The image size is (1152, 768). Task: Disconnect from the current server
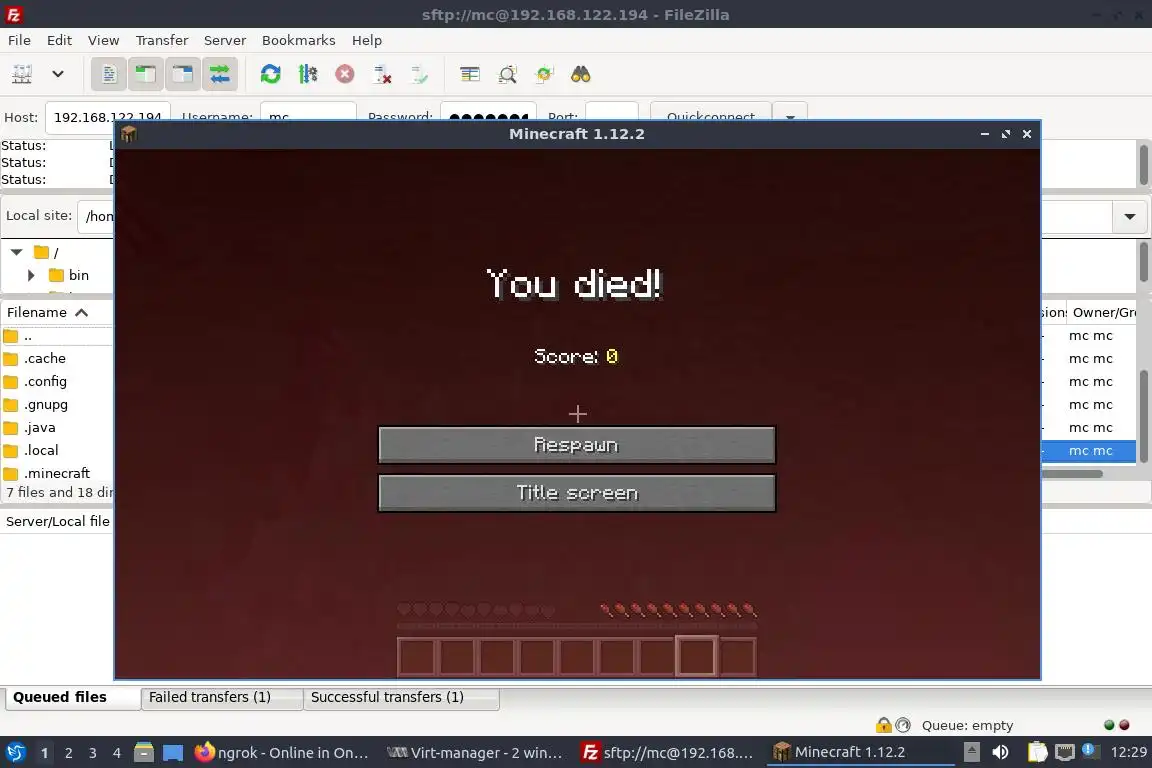tap(382, 74)
